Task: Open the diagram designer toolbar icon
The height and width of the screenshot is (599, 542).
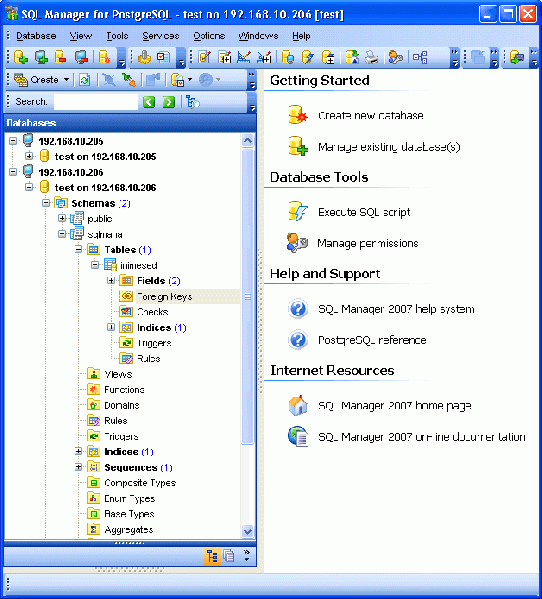Action: coord(420,57)
